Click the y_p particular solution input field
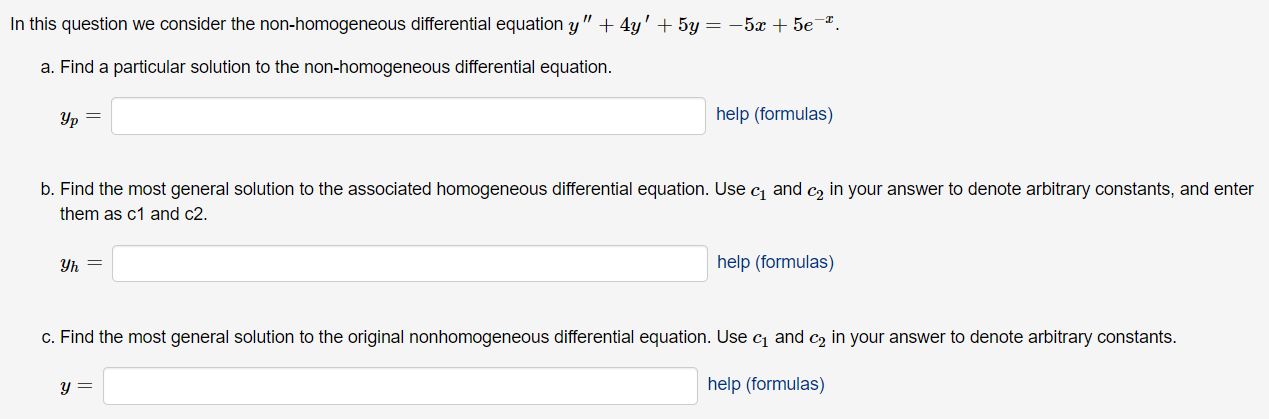This screenshot has height=419, width=1269. pos(408,116)
